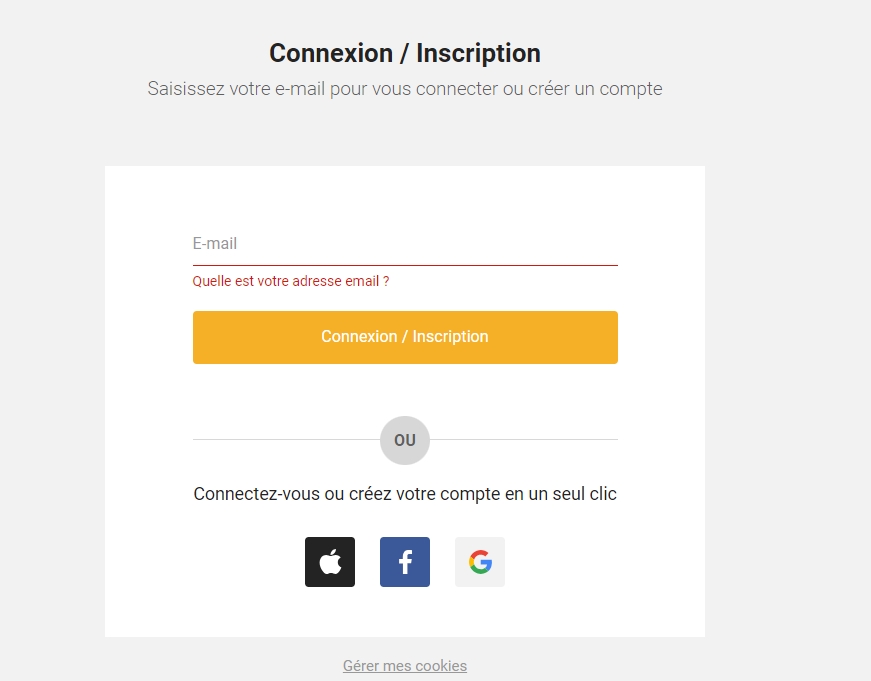
Task: Open the Gérer mes cookies link
Action: pyautogui.click(x=405, y=666)
